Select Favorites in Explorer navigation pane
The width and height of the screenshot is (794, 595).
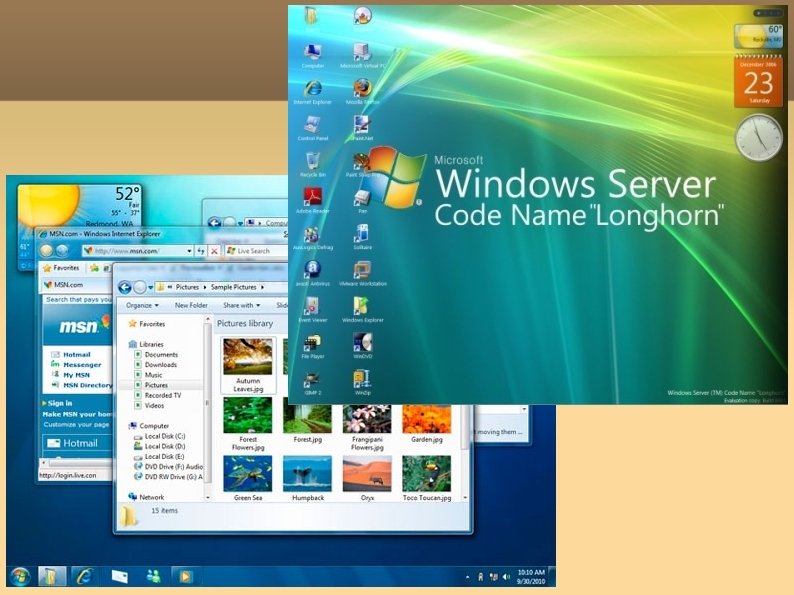pos(147,324)
